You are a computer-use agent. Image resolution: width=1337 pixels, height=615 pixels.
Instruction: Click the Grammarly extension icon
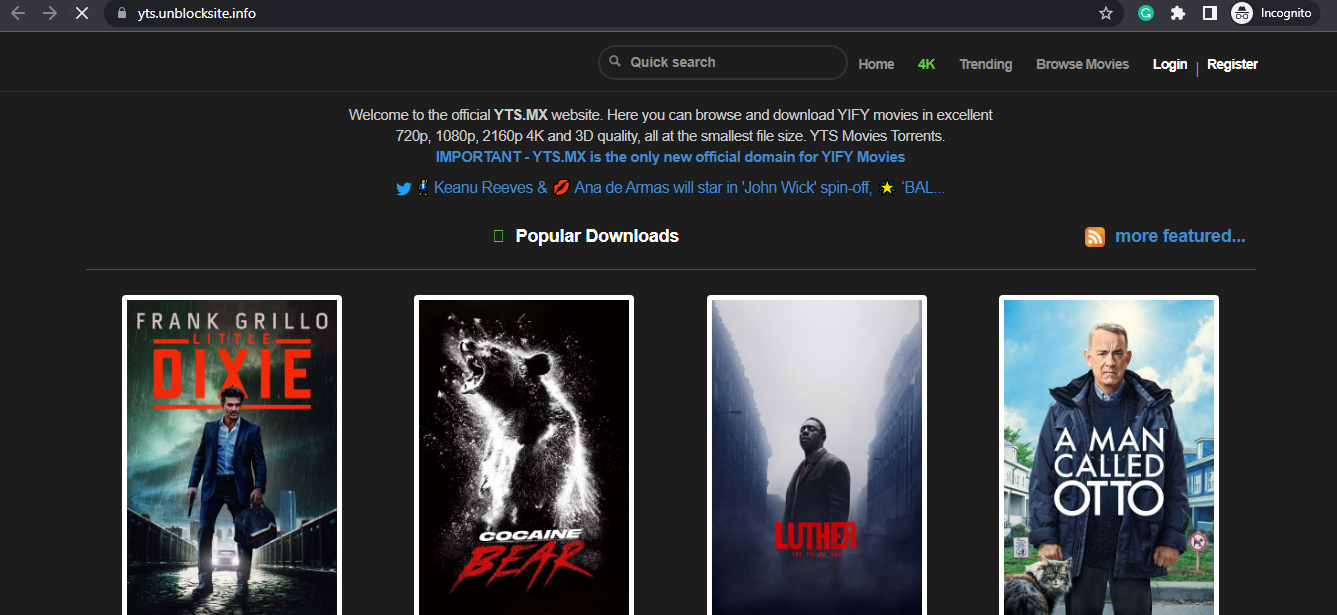(1145, 13)
